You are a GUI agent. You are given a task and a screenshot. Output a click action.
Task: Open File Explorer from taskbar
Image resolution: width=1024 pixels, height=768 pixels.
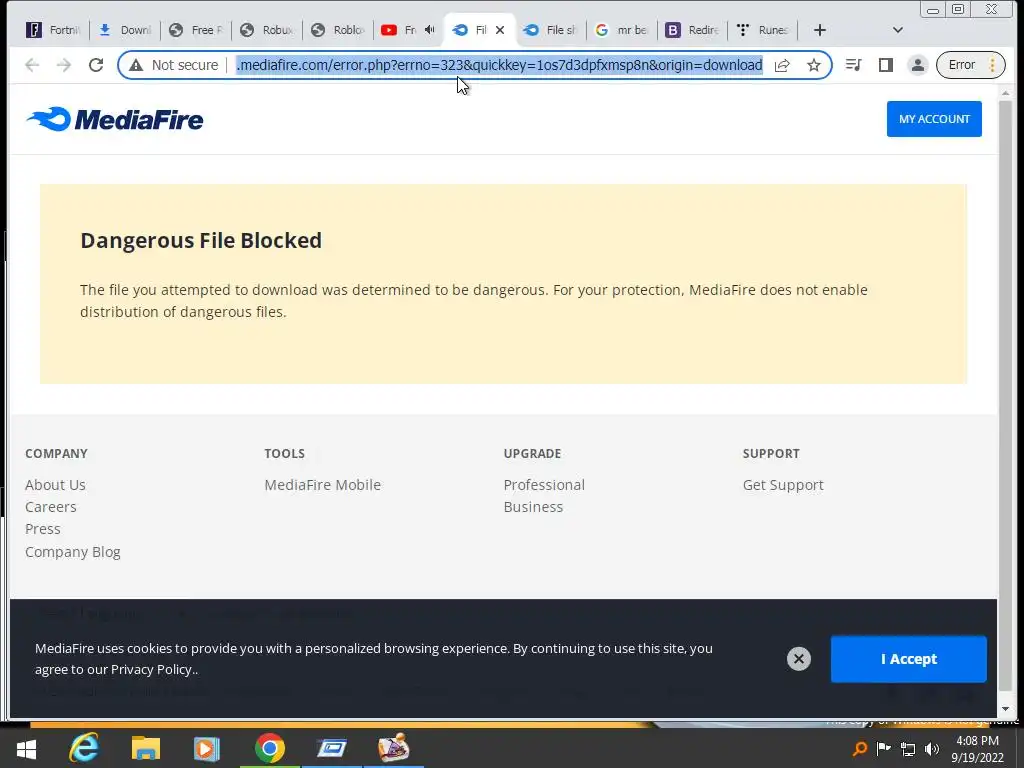point(146,748)
